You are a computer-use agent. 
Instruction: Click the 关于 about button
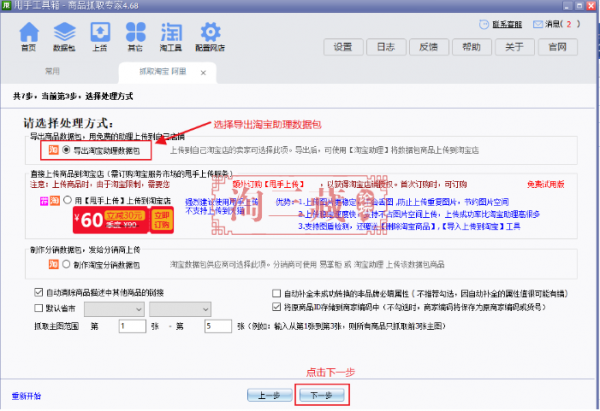514,47
